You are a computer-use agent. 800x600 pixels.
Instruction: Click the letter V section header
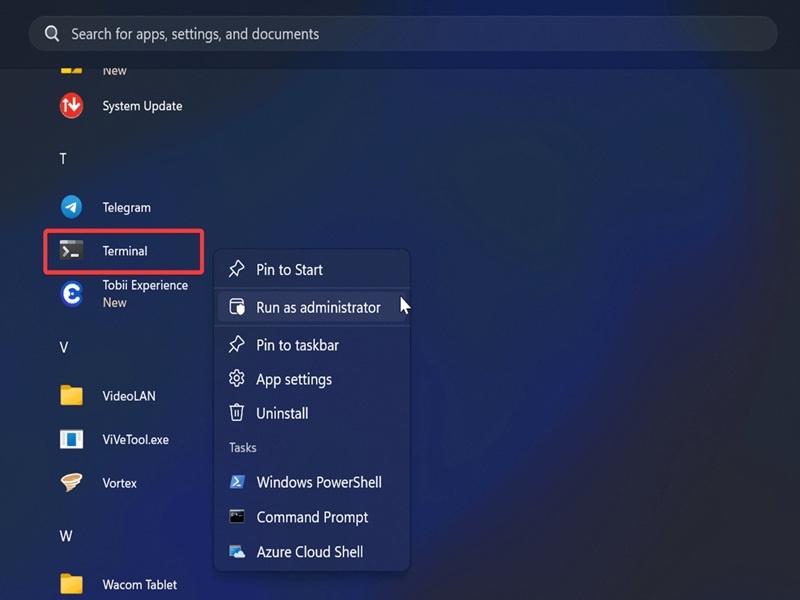click(64, 347)
